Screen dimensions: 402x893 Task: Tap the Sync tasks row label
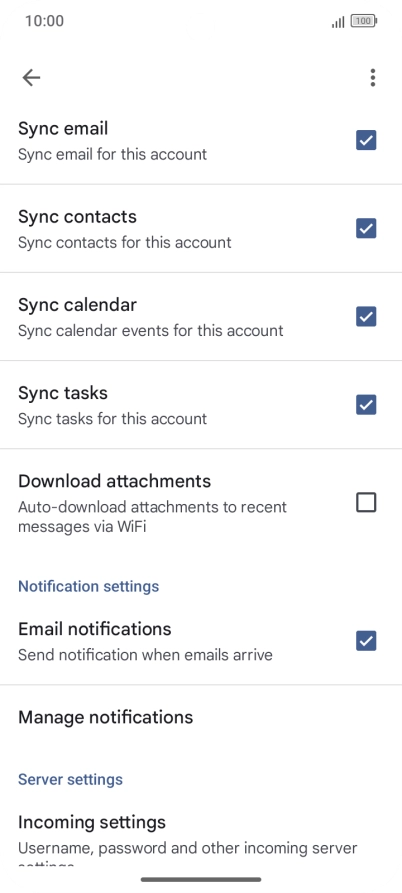[63, 393]
